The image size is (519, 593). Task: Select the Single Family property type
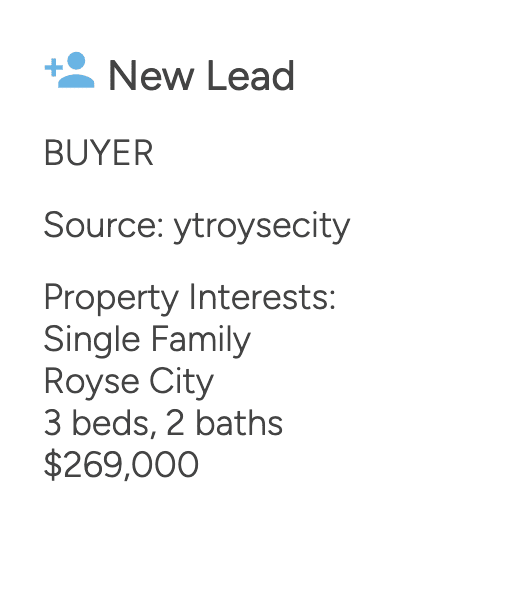[x=147, y=342]
